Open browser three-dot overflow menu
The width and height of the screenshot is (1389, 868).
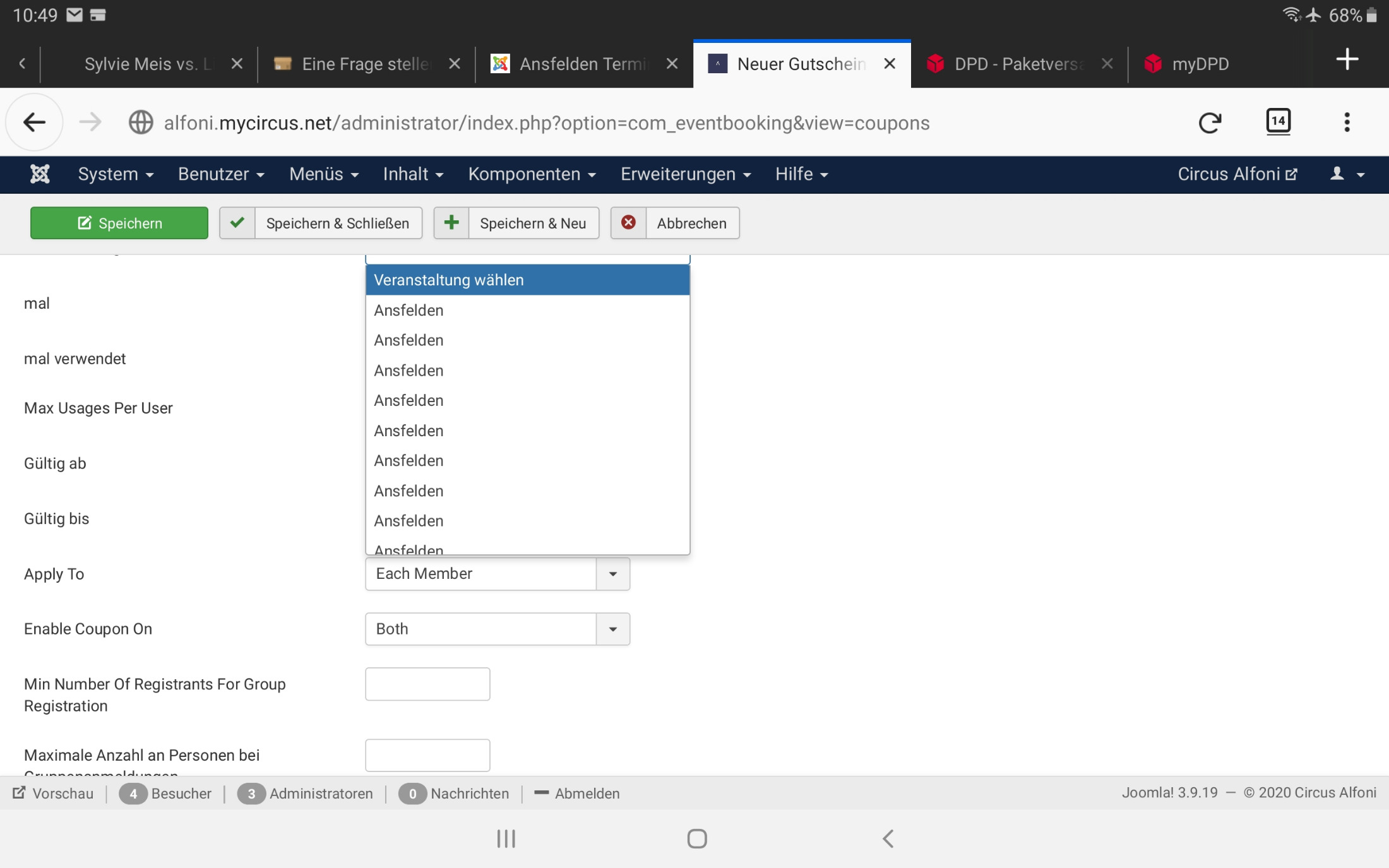point(1347,122)
